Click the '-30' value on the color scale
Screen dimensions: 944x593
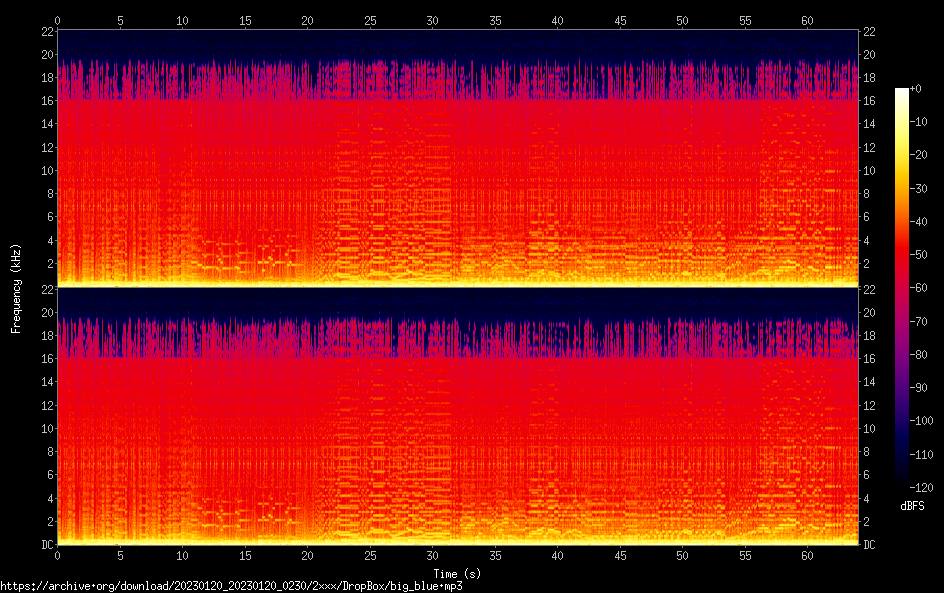(x=926, y=190)
